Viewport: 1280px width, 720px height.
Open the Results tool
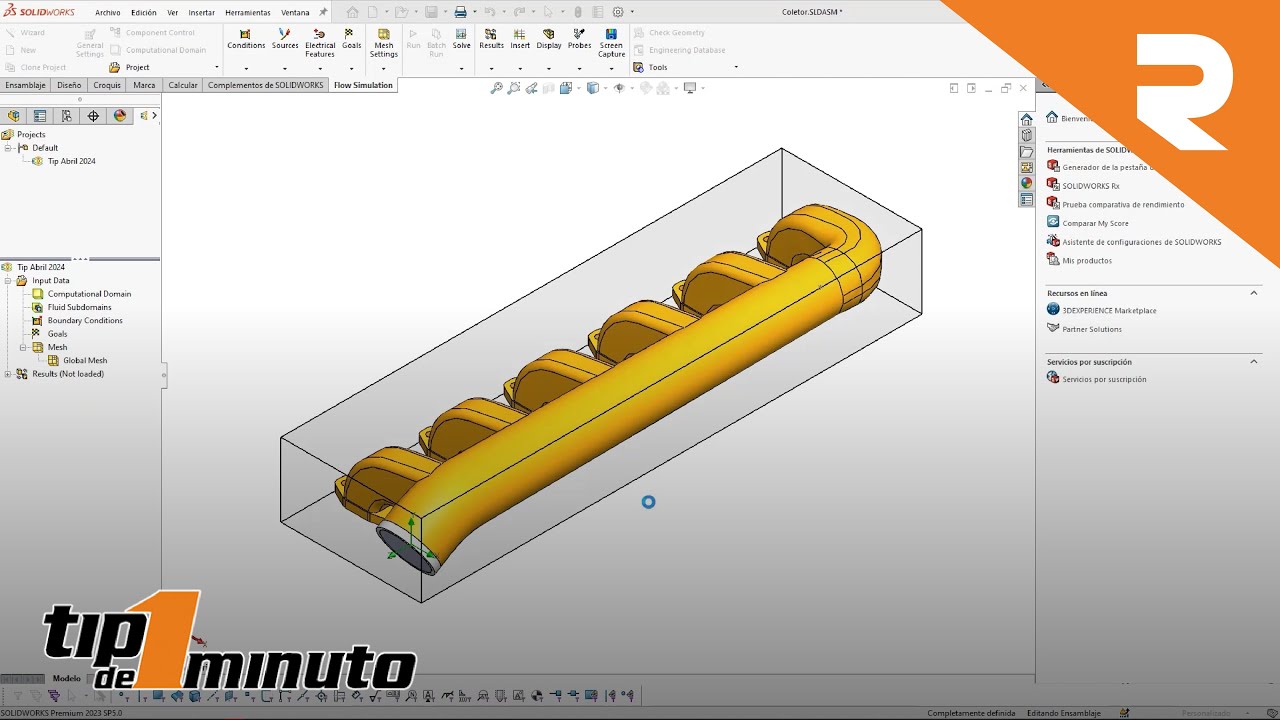[x=491, y=39]
